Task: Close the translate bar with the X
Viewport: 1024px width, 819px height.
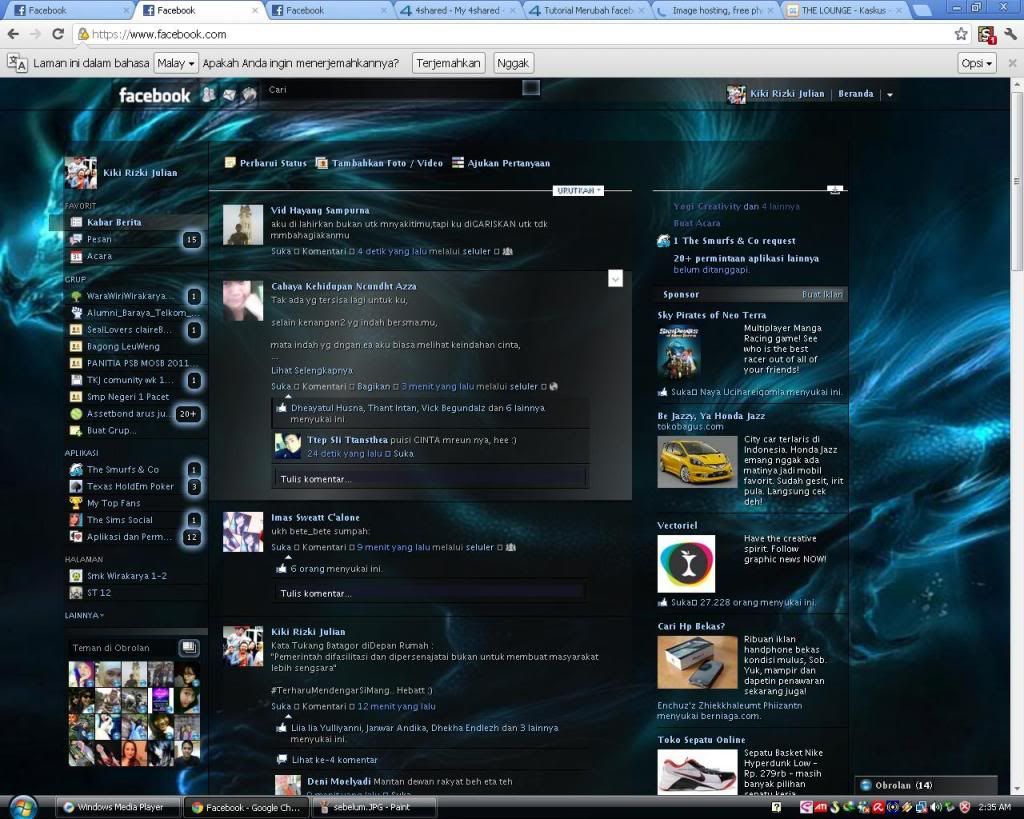Action: point(1012,63)
